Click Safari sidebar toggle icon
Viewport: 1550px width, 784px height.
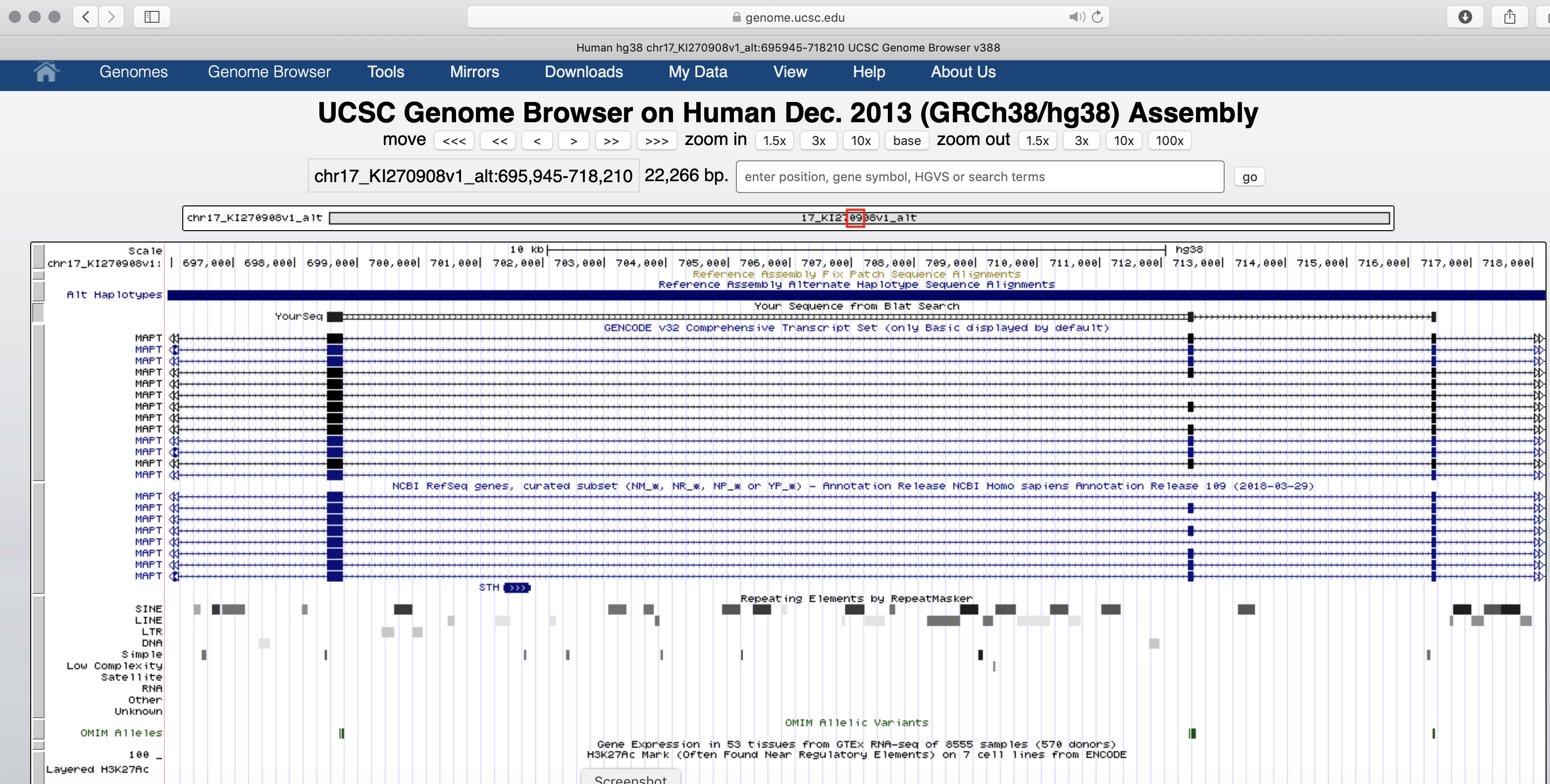[152, 17]
